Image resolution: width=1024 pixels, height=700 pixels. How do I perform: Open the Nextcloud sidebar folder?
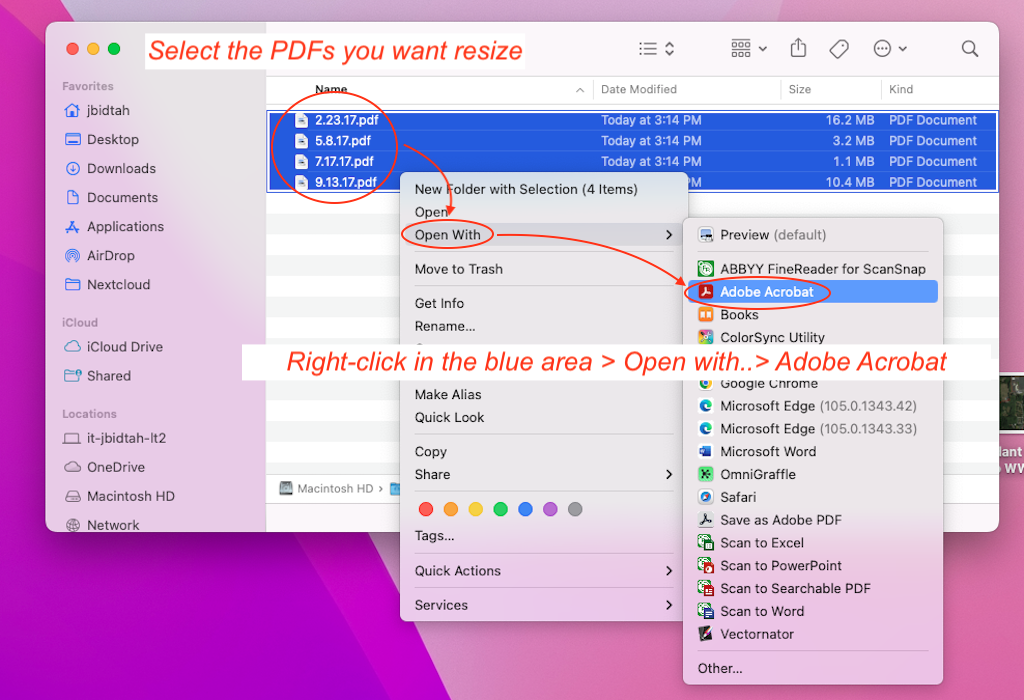point(107,285)
